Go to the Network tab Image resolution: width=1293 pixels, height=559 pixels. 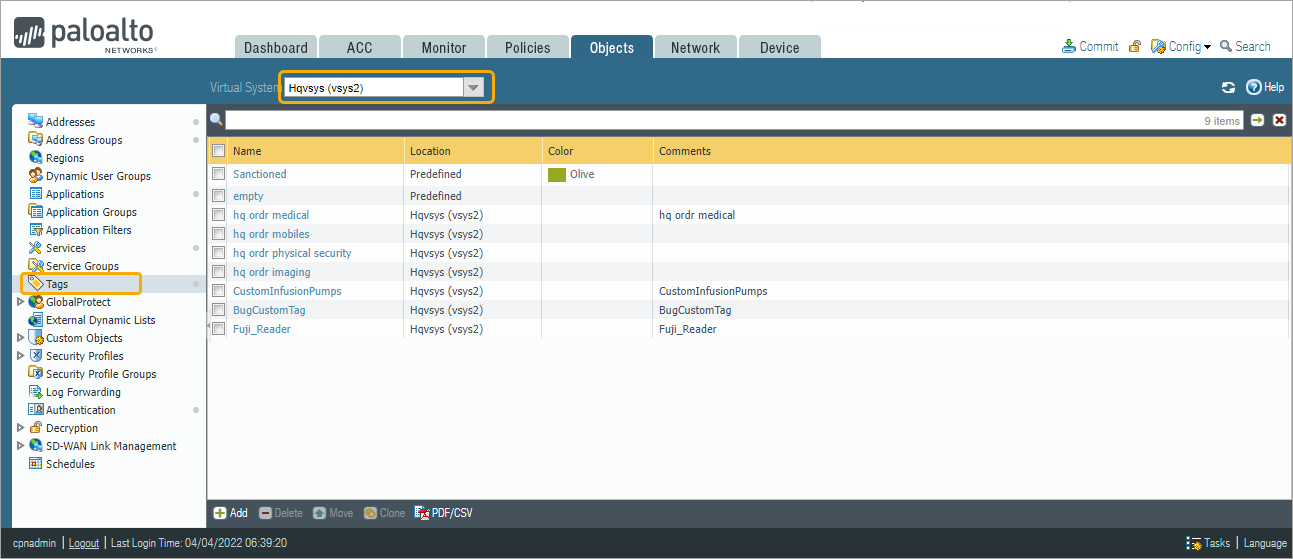pyautogui.click(x=695, y=48)
